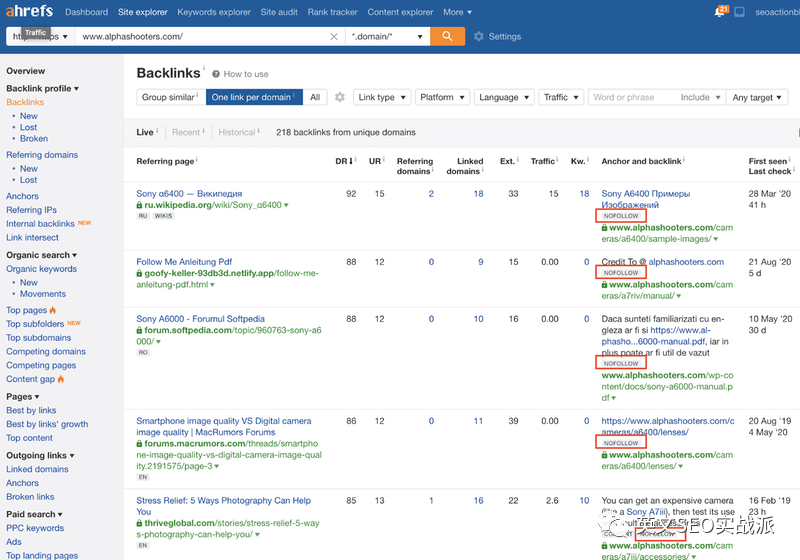This screenshot has height=560, width=800.
Task: Click the ahrefs logo
Action: pyautogui.click(x=29, y=11)
